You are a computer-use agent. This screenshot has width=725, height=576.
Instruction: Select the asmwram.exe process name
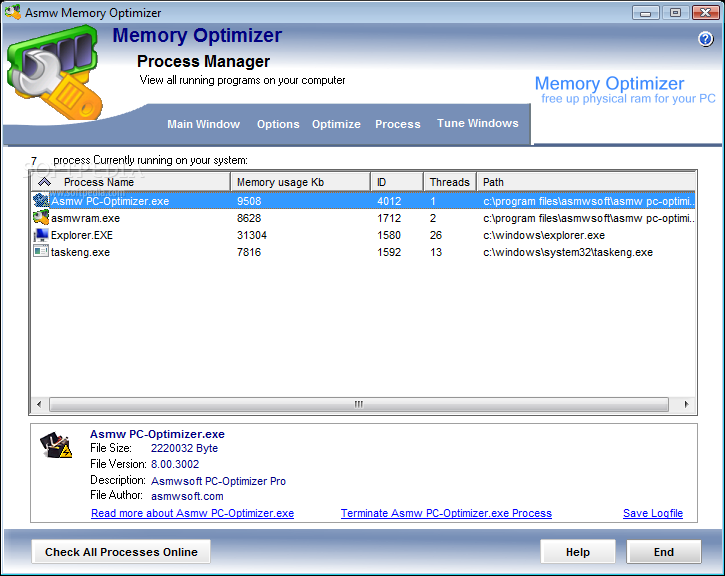coord(86,218)
